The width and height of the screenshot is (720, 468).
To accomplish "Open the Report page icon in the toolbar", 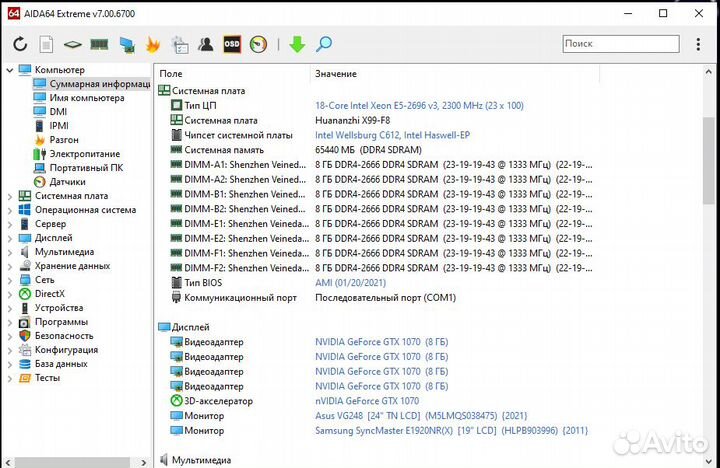I will (46, 45).
